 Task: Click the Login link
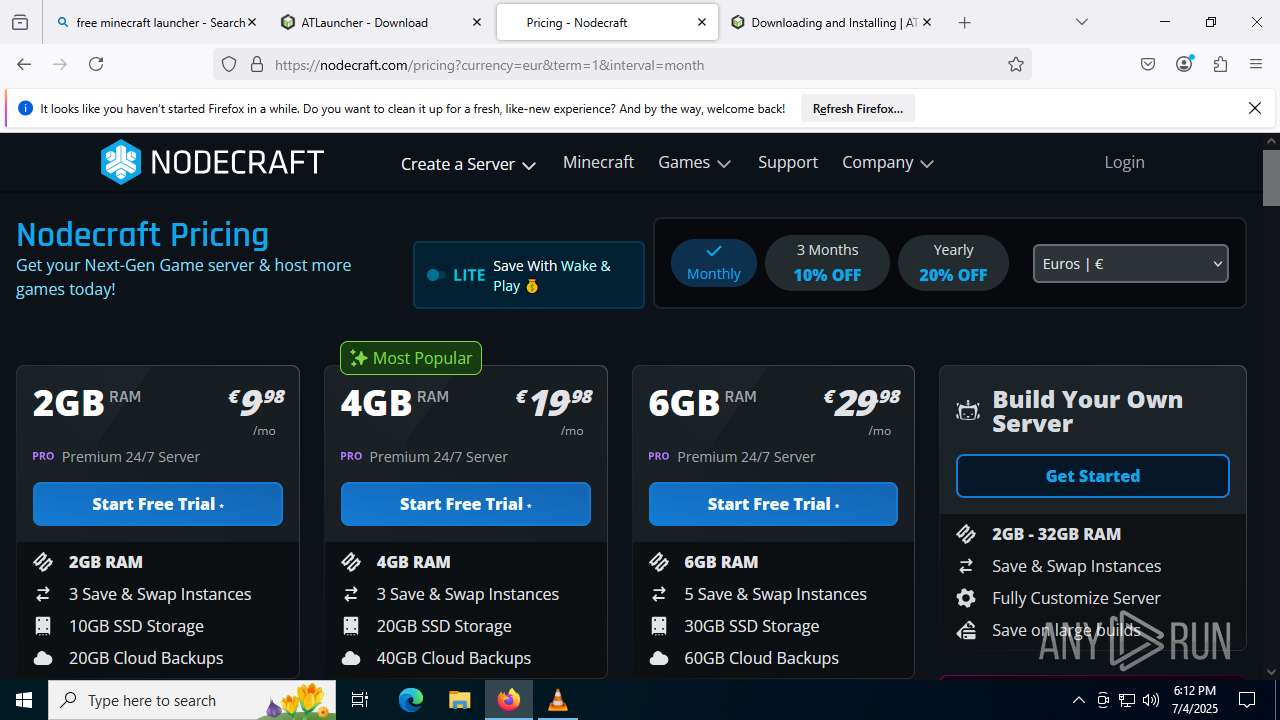pyautogui.click(x=1124, y=162)
